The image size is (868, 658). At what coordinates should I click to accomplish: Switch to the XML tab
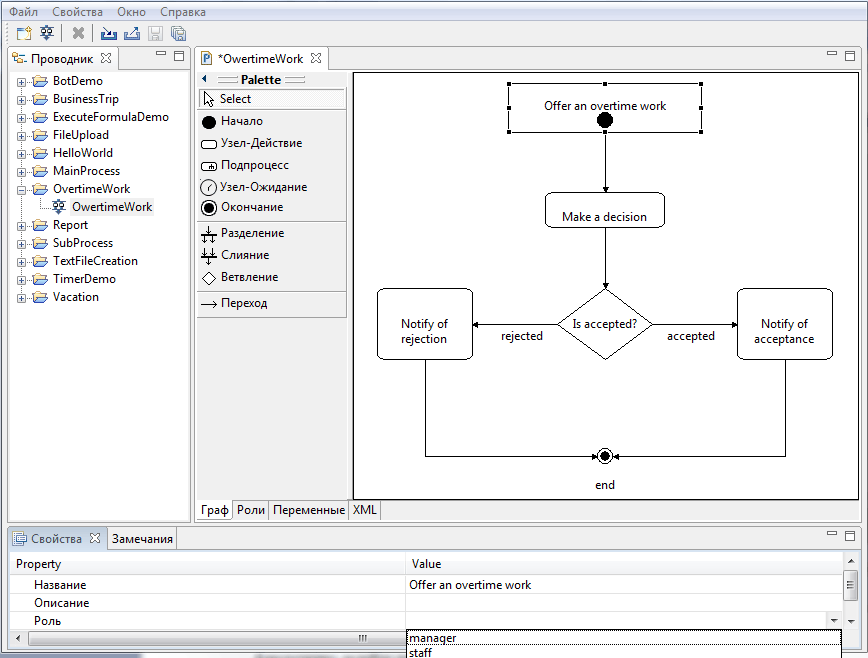[x=364, y=510]
